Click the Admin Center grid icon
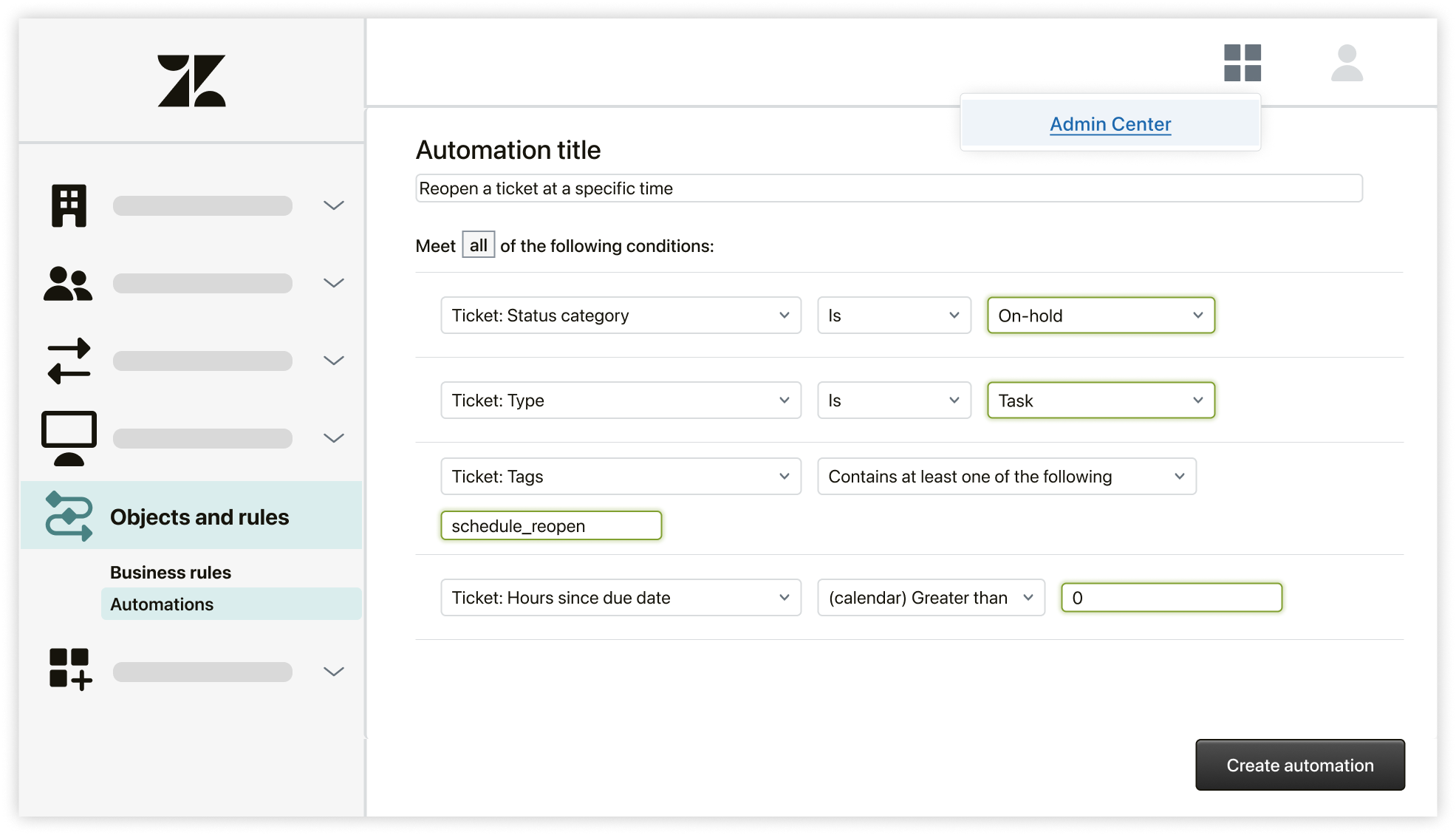This screenshot has height=835, width=1456. 1243,66
